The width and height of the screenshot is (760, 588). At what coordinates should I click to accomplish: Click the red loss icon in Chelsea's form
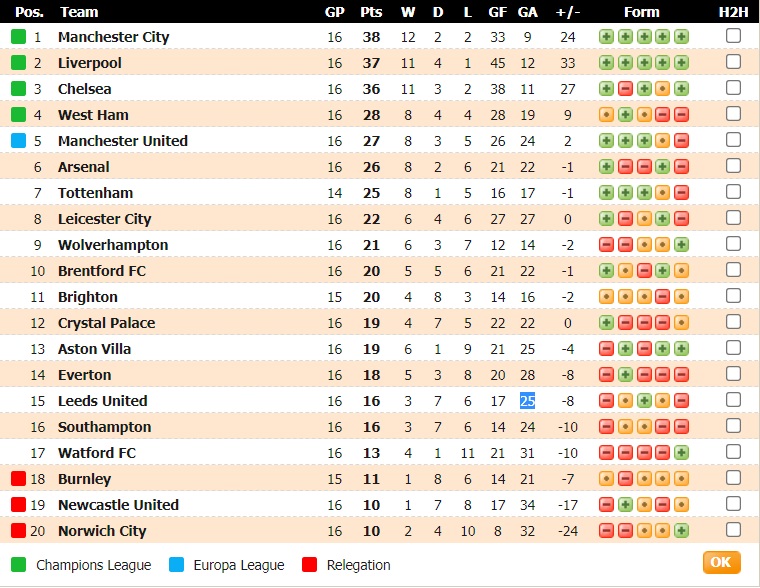(x=625, y=89)
